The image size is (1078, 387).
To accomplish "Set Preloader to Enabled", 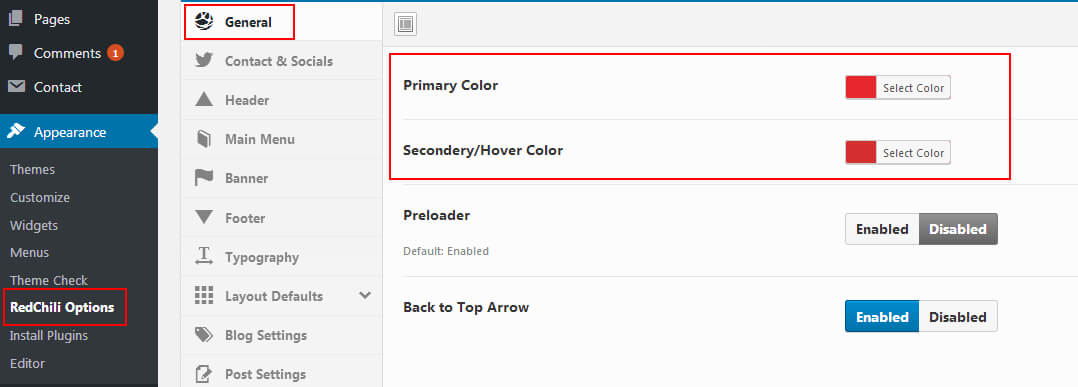I will click(882, 229).
